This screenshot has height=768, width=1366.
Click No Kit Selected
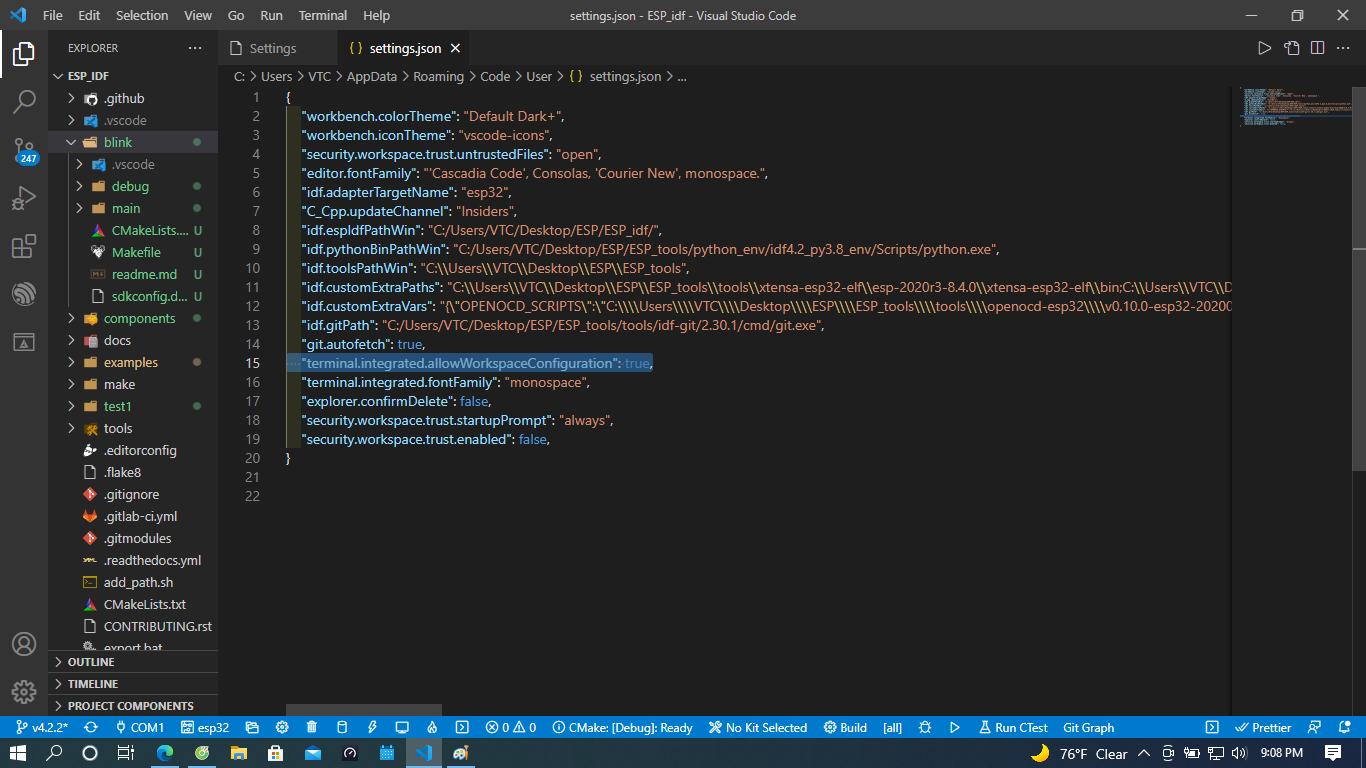(757, 727)
